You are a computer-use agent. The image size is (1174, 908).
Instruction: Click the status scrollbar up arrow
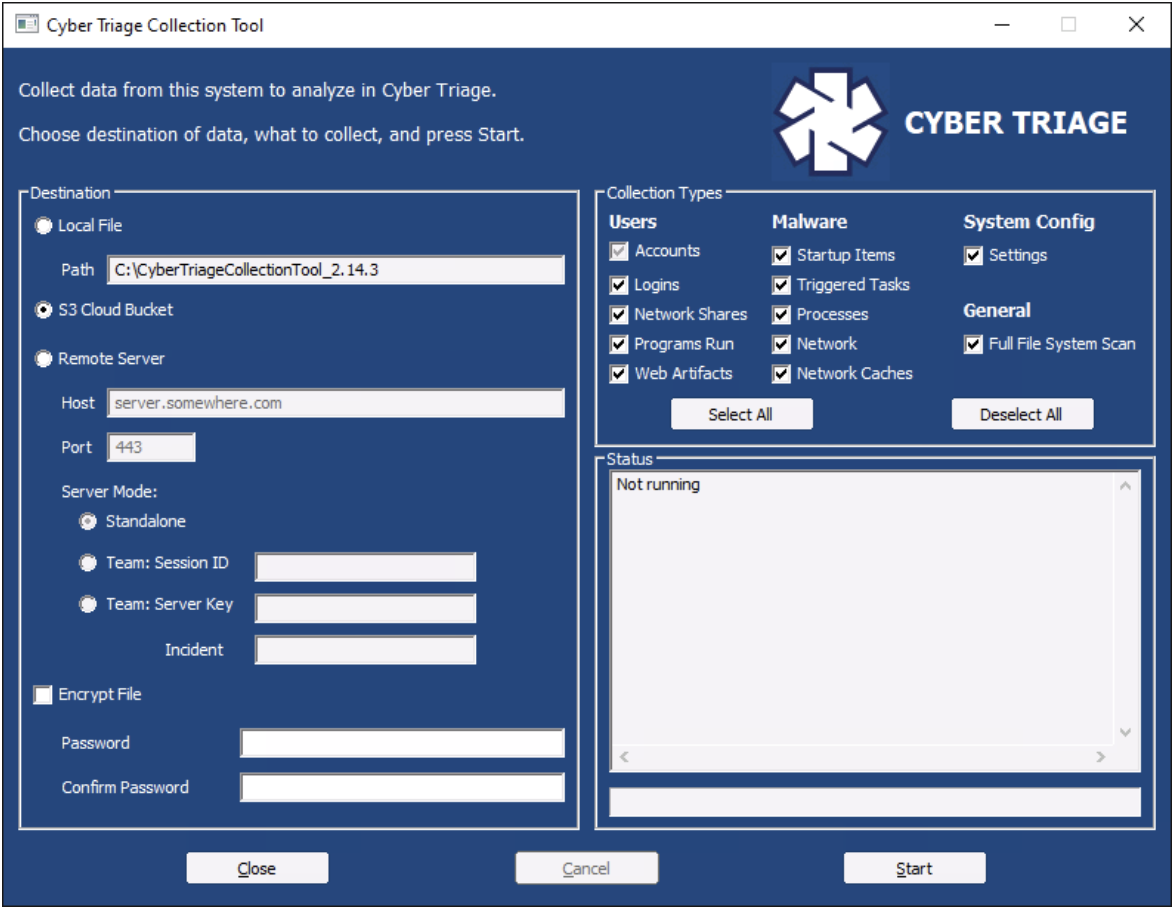coord(1125,486)
